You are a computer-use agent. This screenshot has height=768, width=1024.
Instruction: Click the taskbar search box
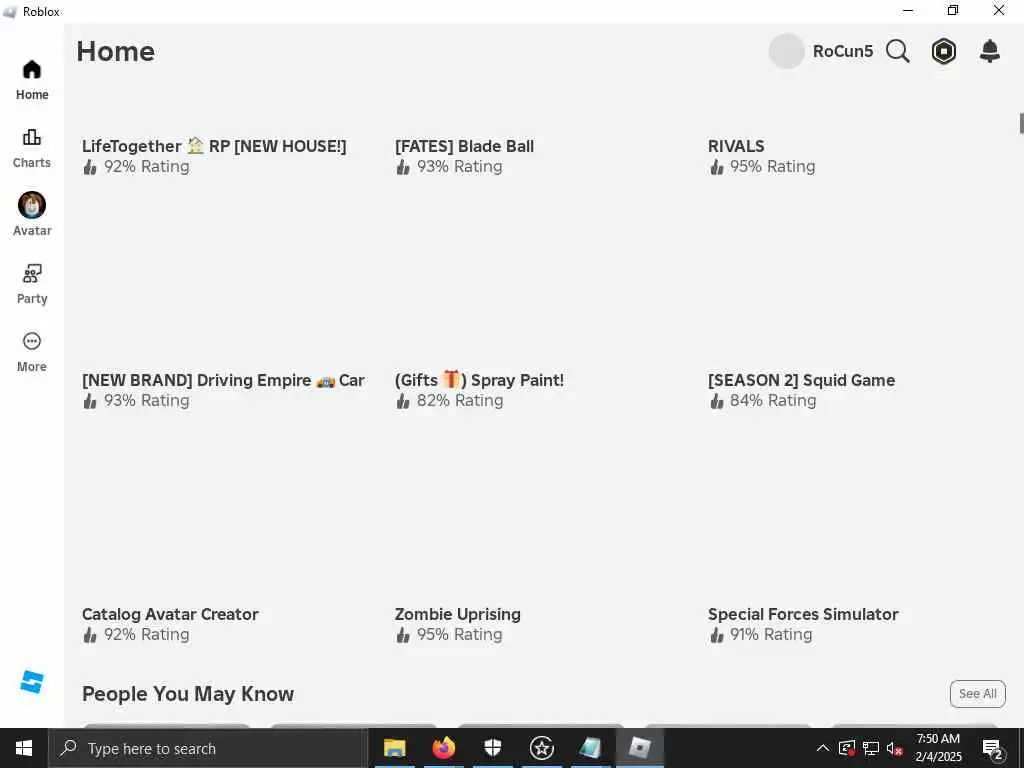point(208,748)
